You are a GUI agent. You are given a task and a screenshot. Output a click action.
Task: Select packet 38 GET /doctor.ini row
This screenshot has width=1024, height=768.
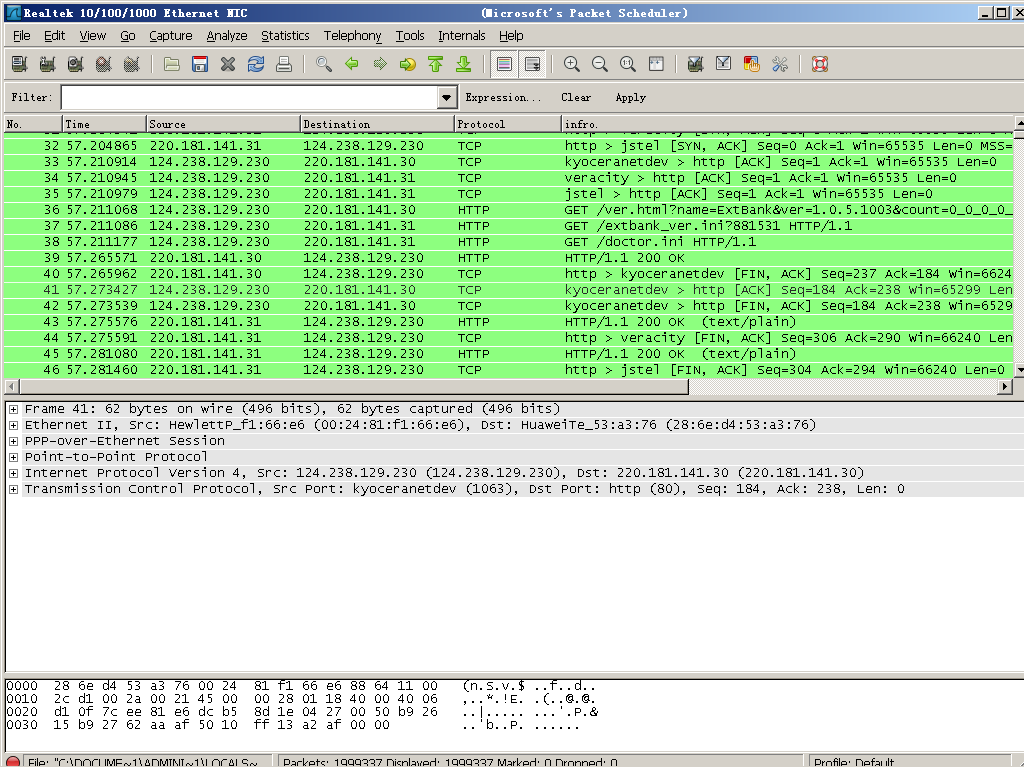click(509, 242)
